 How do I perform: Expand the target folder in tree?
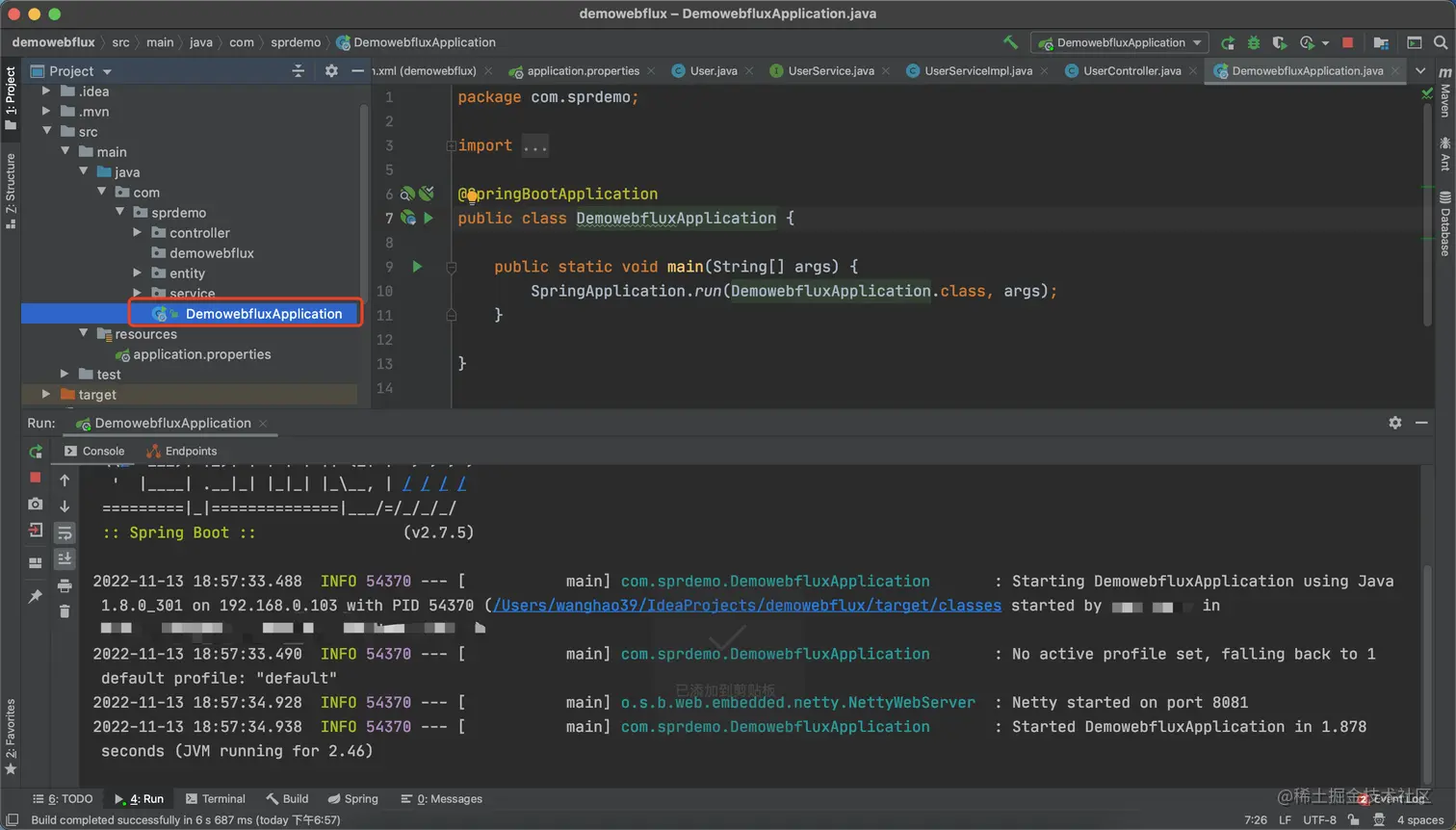coord(46,395)
